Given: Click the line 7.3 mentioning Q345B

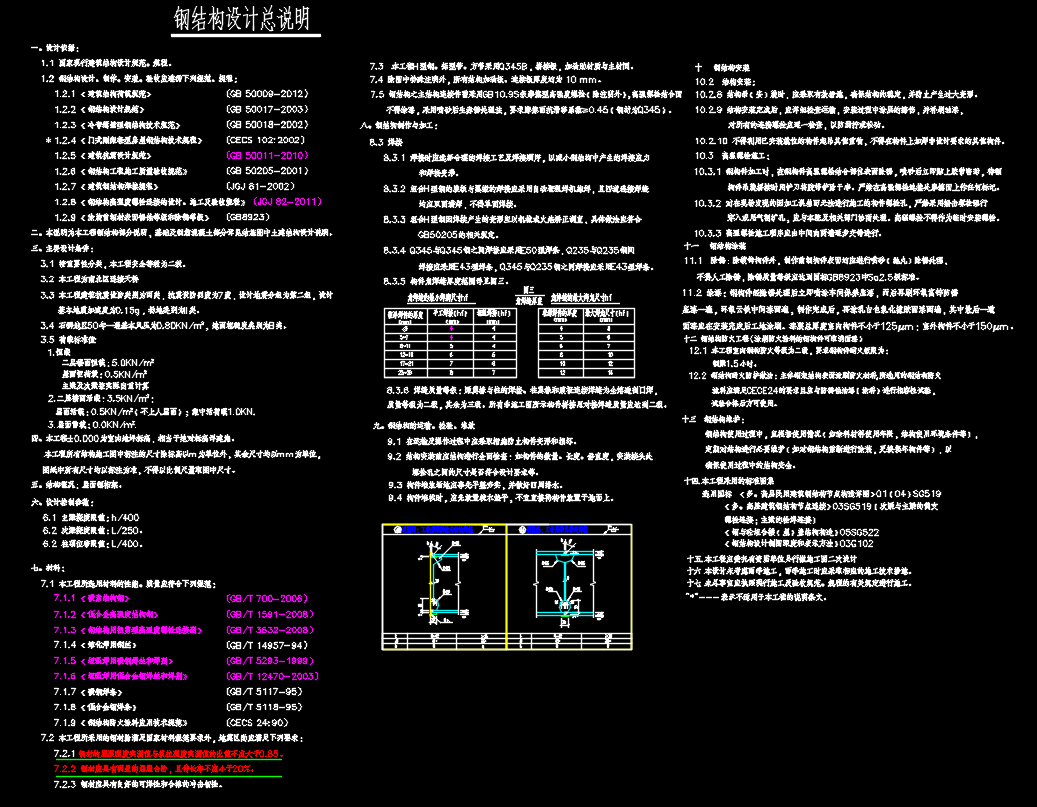Looking at the screenshot, I should click(502, 67).
